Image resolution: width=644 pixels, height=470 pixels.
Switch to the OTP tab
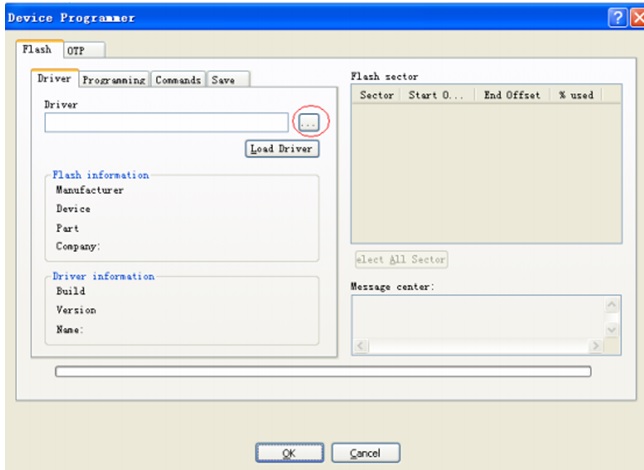point(84,51)
